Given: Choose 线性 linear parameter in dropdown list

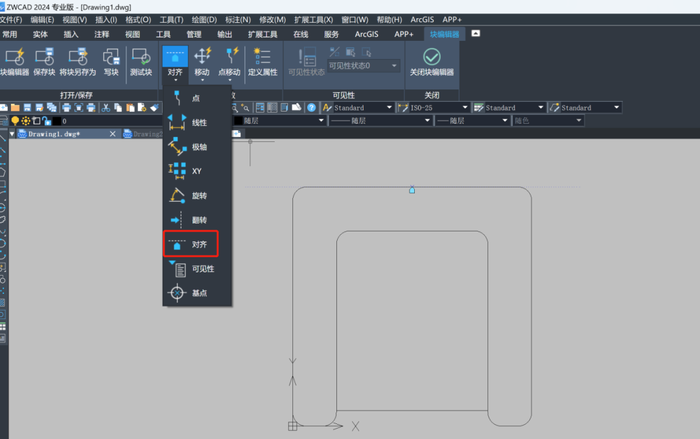Looking at the screenshot, I should pos(197,122).
